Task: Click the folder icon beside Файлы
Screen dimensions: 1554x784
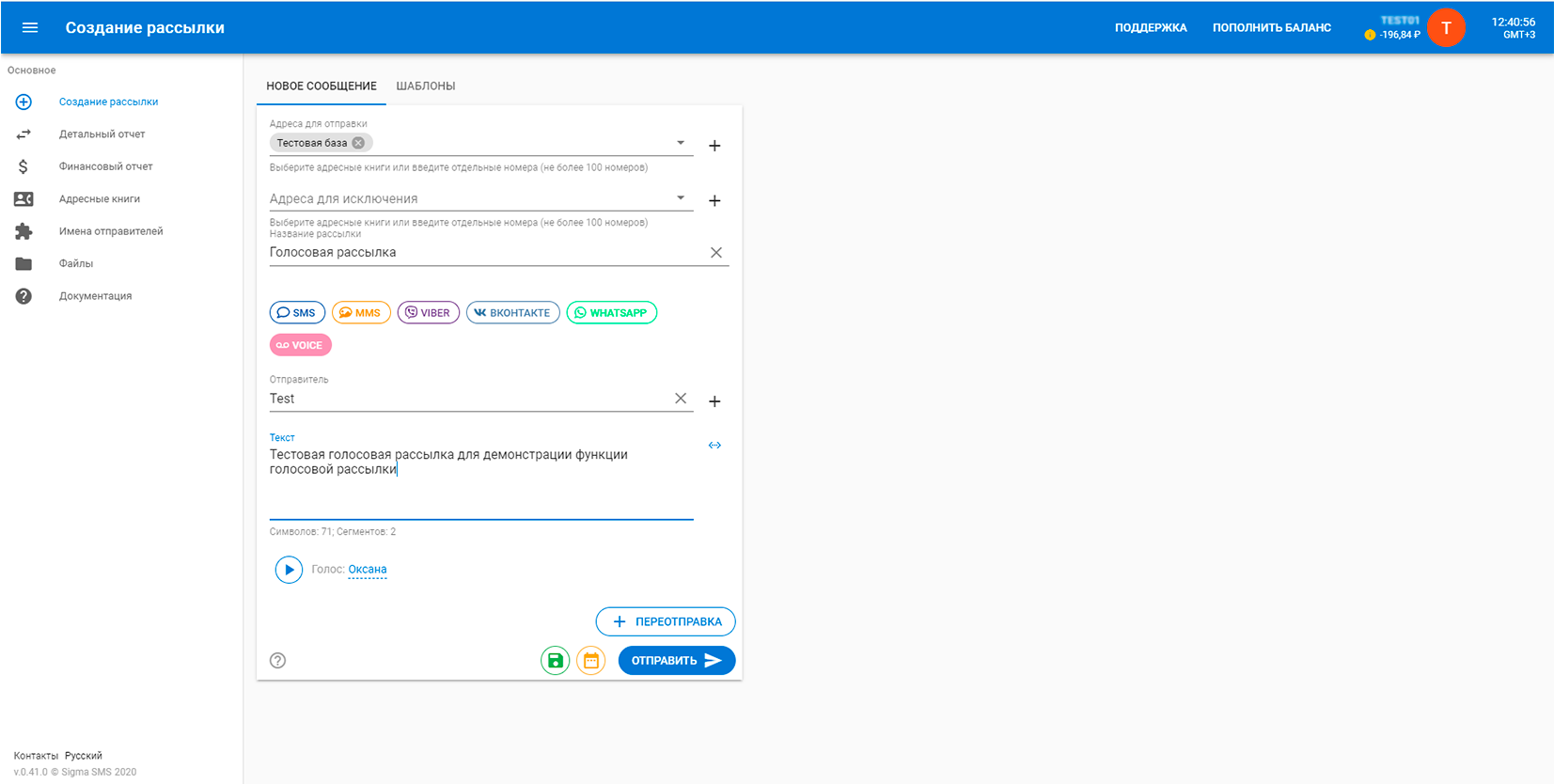Action: point(24,264)
